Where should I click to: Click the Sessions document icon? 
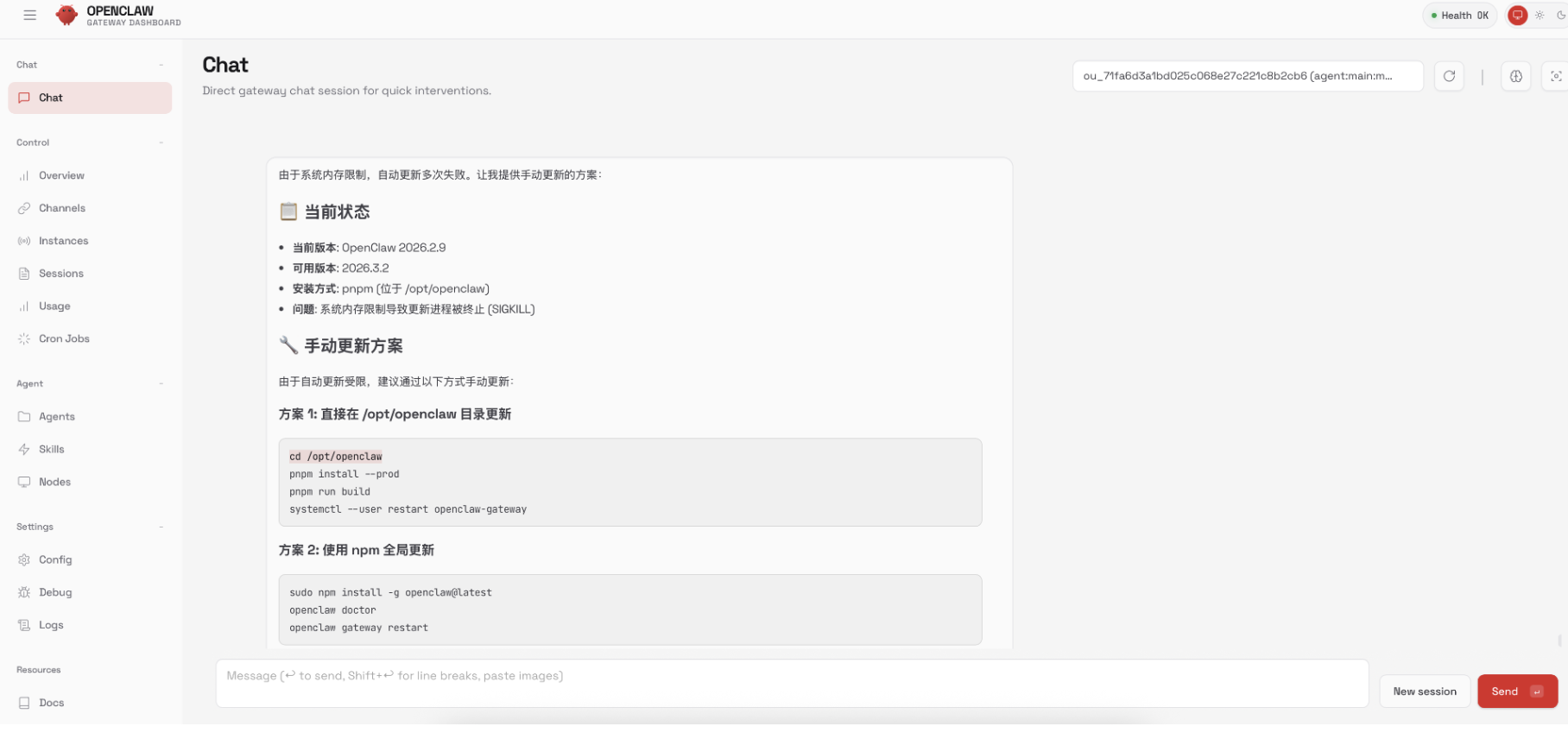coord(24,274)
